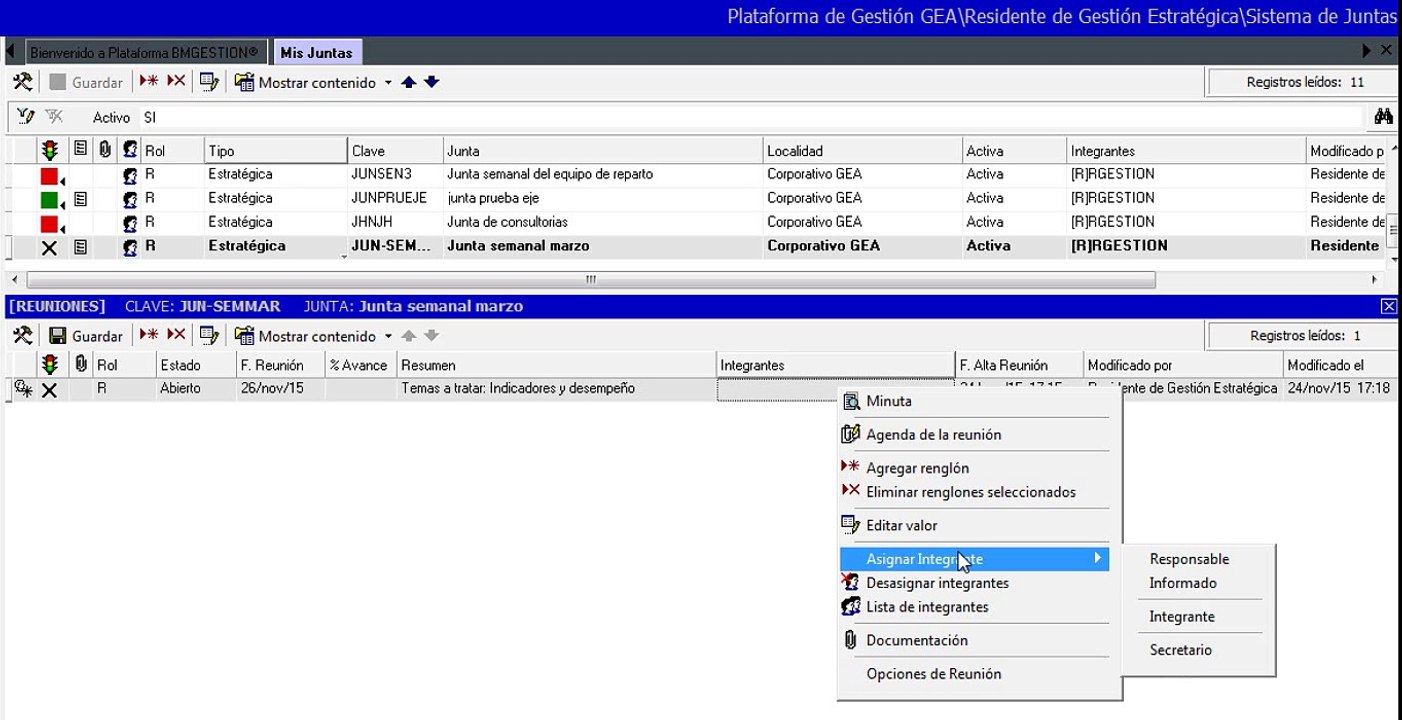Select 'Junta semanal del equipo de reparto' cell
Viewport: 1402px width, 720px height.
pos(603,174)
